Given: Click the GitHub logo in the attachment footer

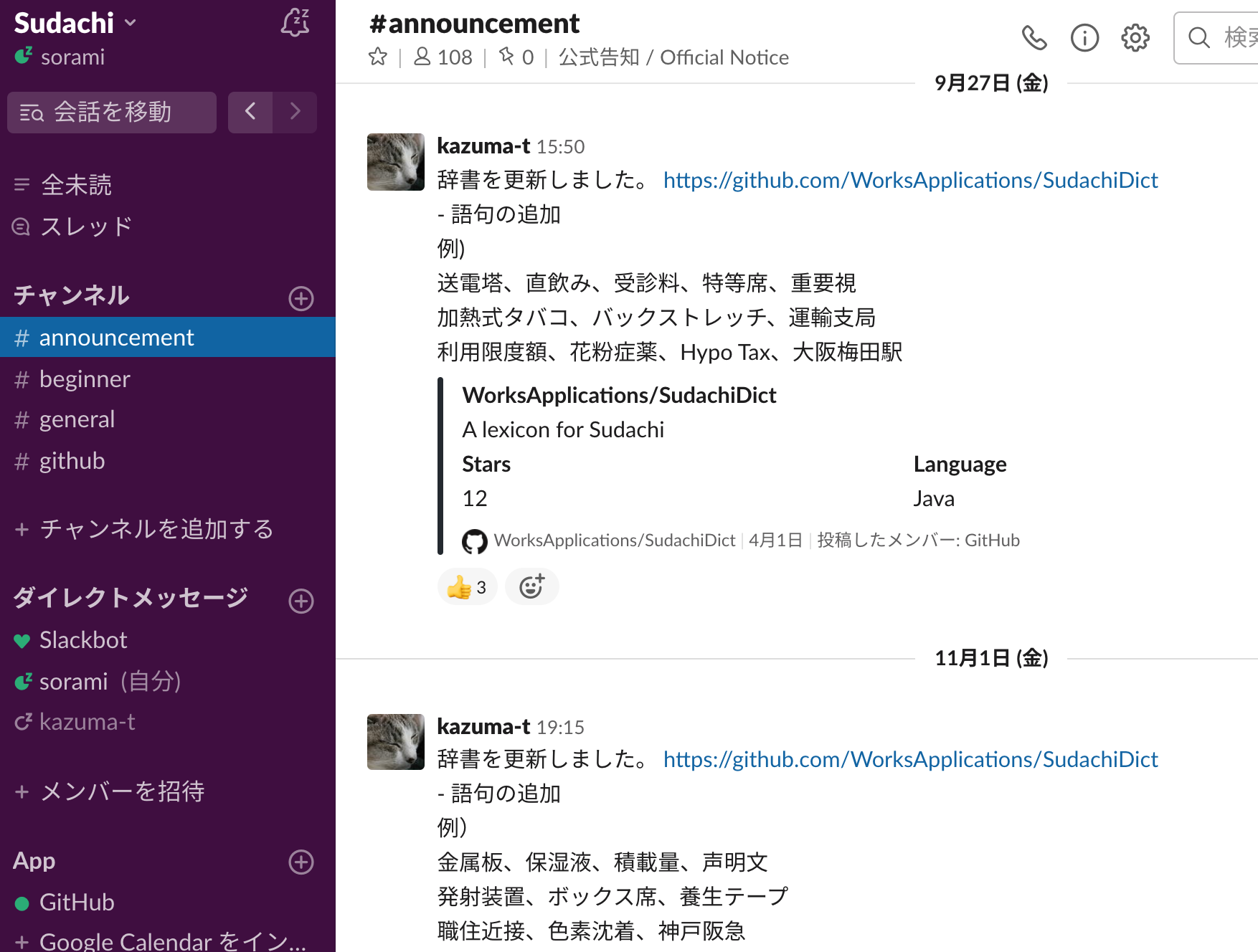Looking at the screenshot, I should [x=475, y=541].
